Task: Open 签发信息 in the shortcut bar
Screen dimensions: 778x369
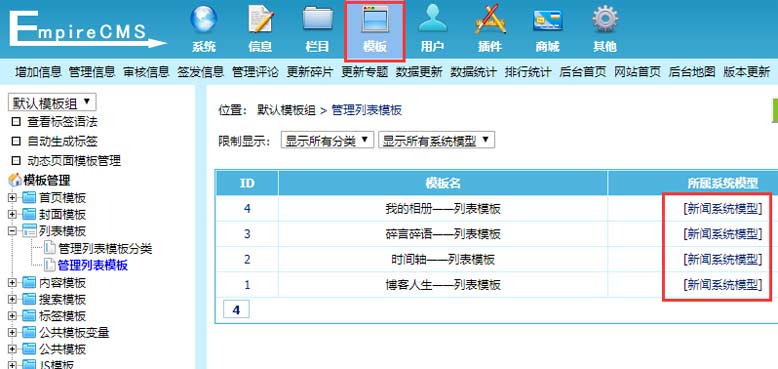Action: click(x=200, y=72)
